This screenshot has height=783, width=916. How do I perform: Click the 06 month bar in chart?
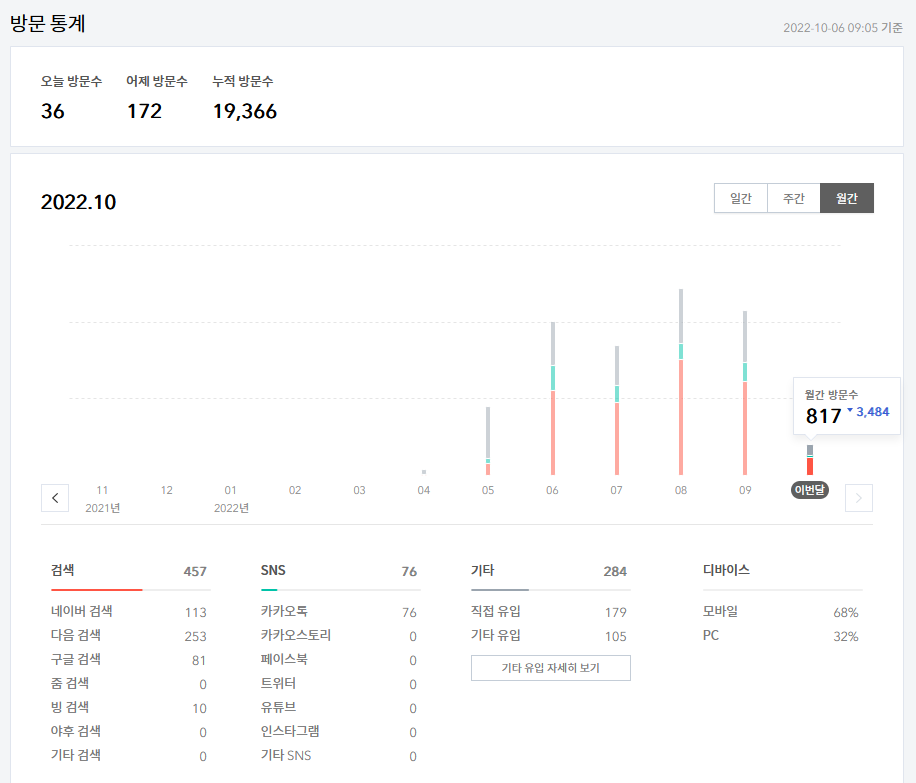click(553, 399)
